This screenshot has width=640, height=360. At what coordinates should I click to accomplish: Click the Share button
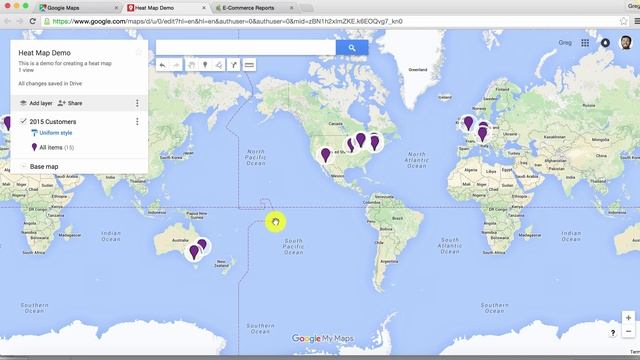tap(70, 103)
